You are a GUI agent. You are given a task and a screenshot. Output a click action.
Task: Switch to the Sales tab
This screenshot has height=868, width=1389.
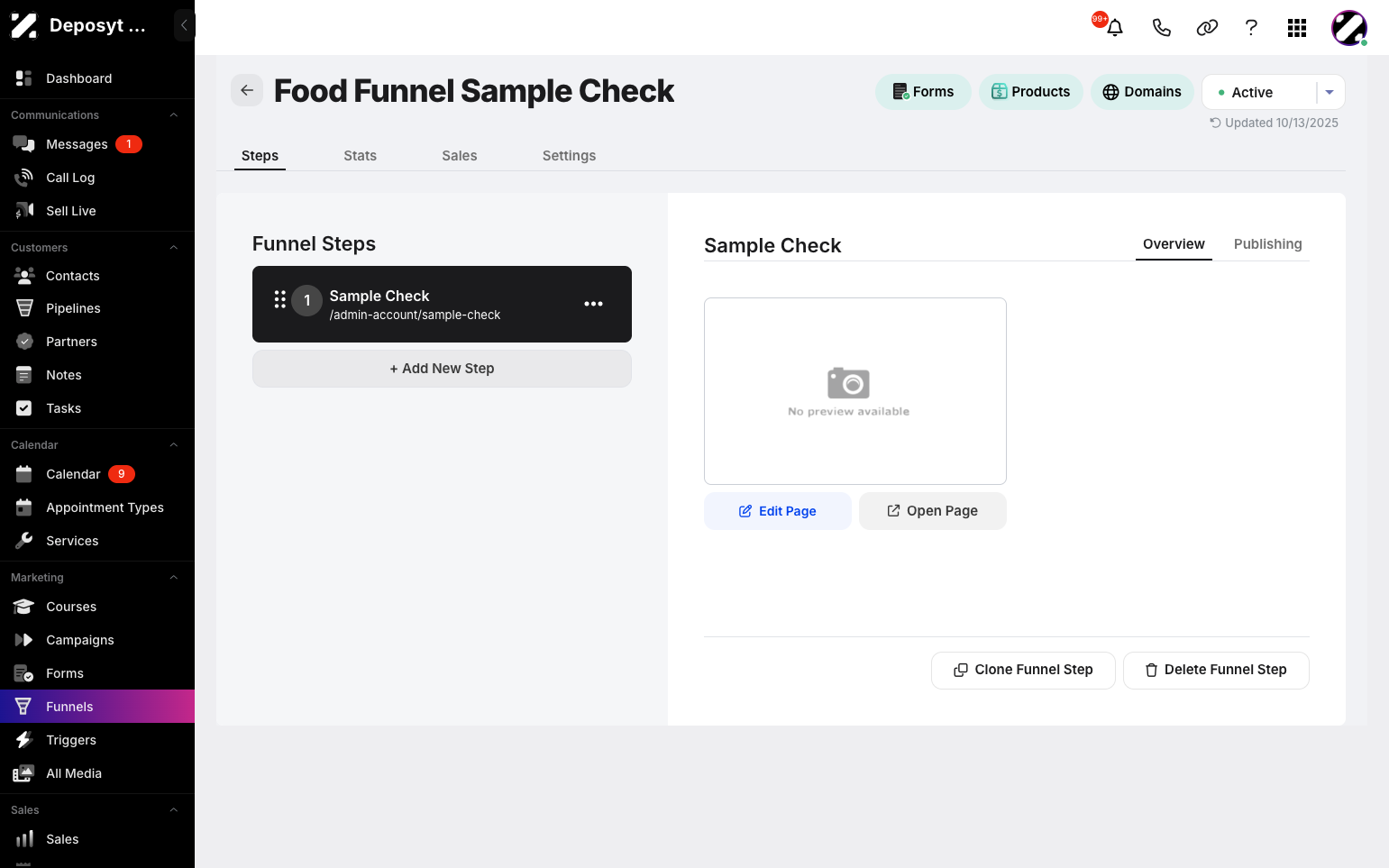click(x=460, y=156)
